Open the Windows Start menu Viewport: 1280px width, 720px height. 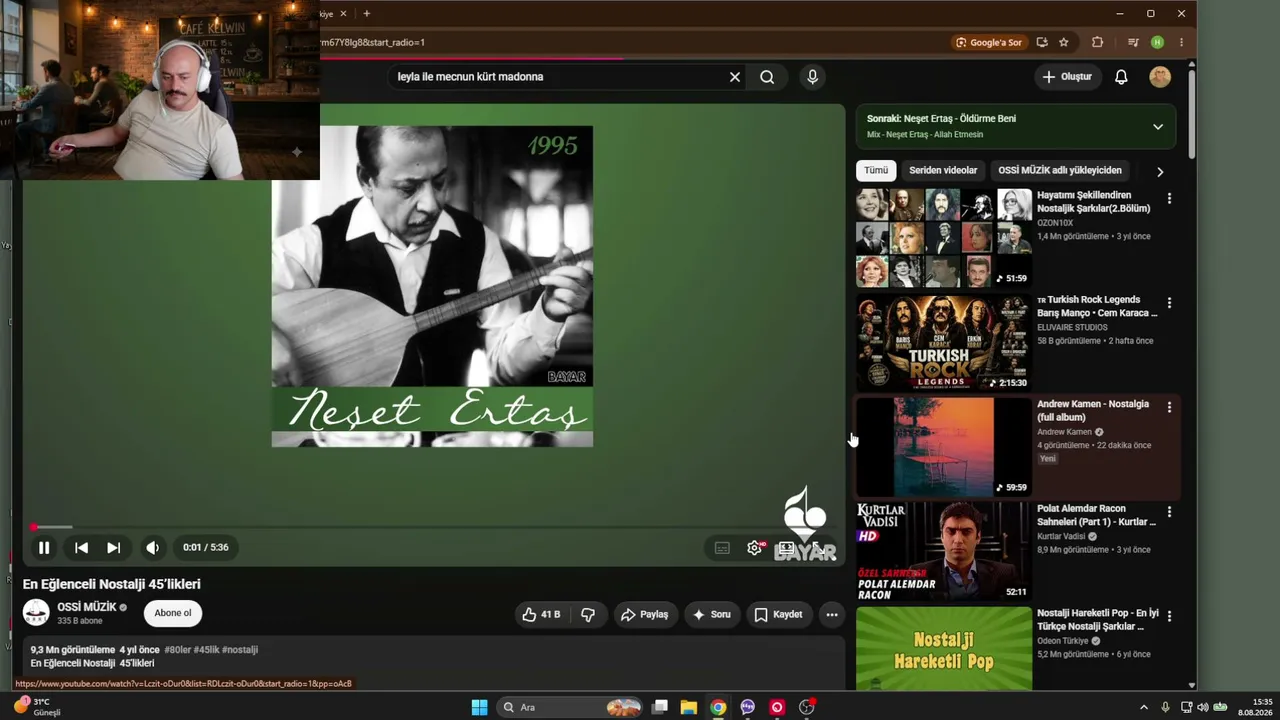[x=479, y=708]
